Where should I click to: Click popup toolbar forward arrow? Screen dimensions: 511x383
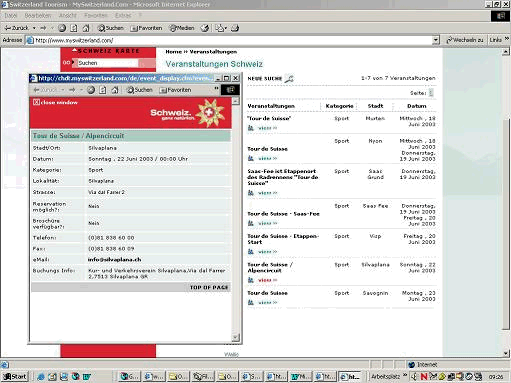coord(72,90)
